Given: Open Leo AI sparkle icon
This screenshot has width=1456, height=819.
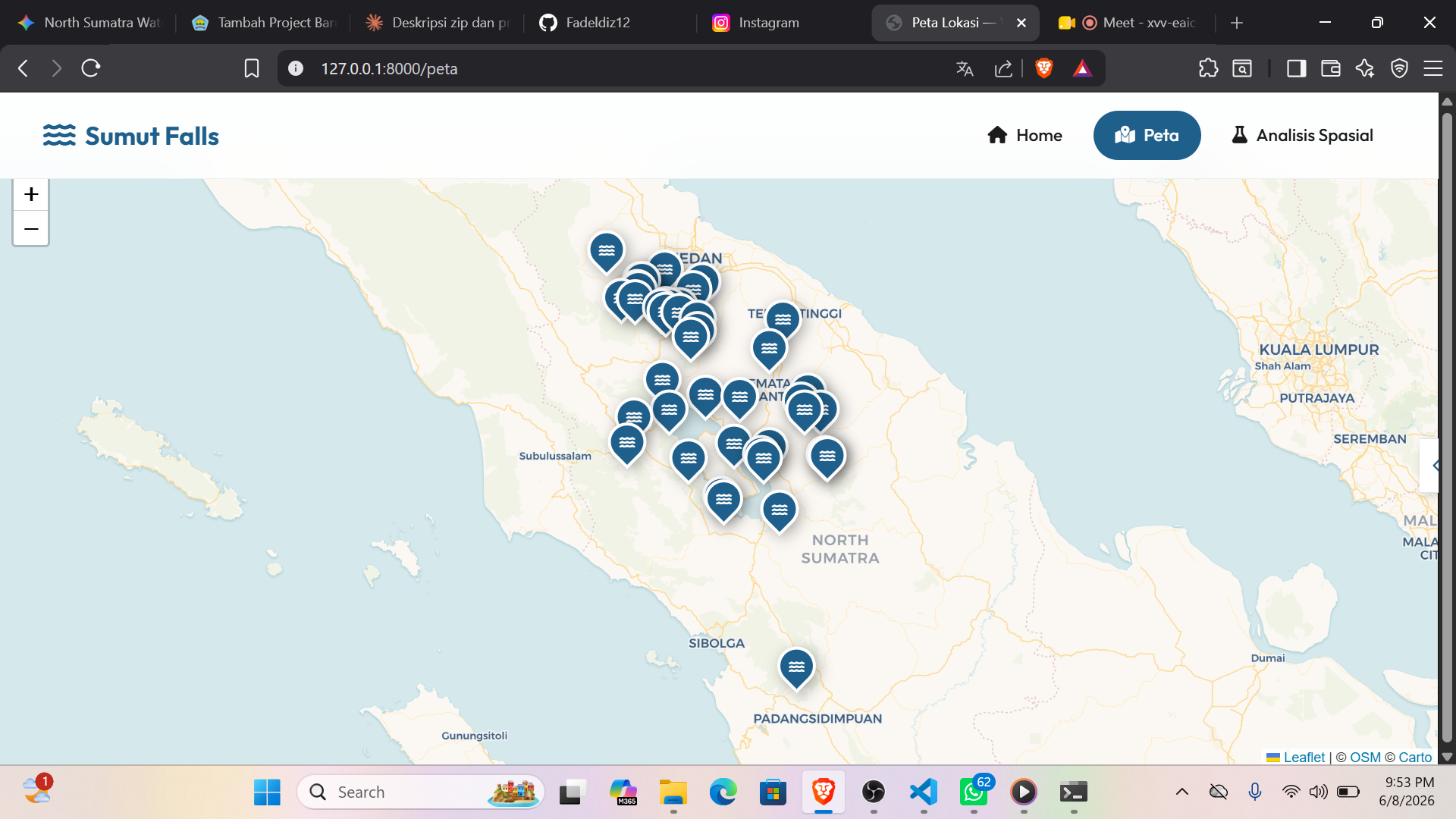Looking at the screenshot, I should pos(1365,68).
